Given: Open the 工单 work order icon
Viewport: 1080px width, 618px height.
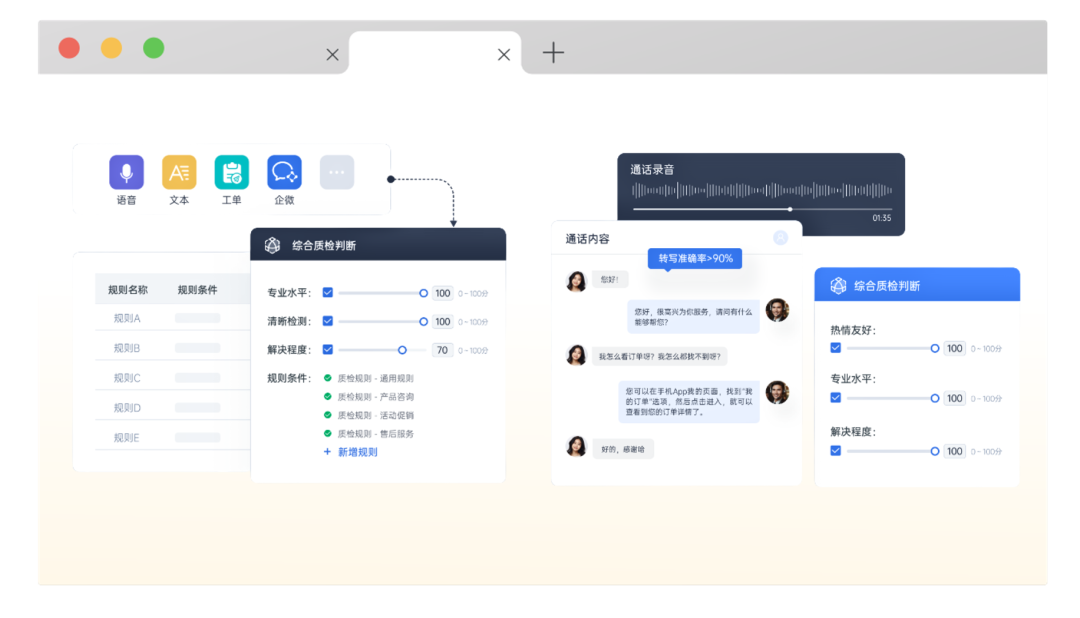Looking at the screenshot, I should click(x=231, y=172).
